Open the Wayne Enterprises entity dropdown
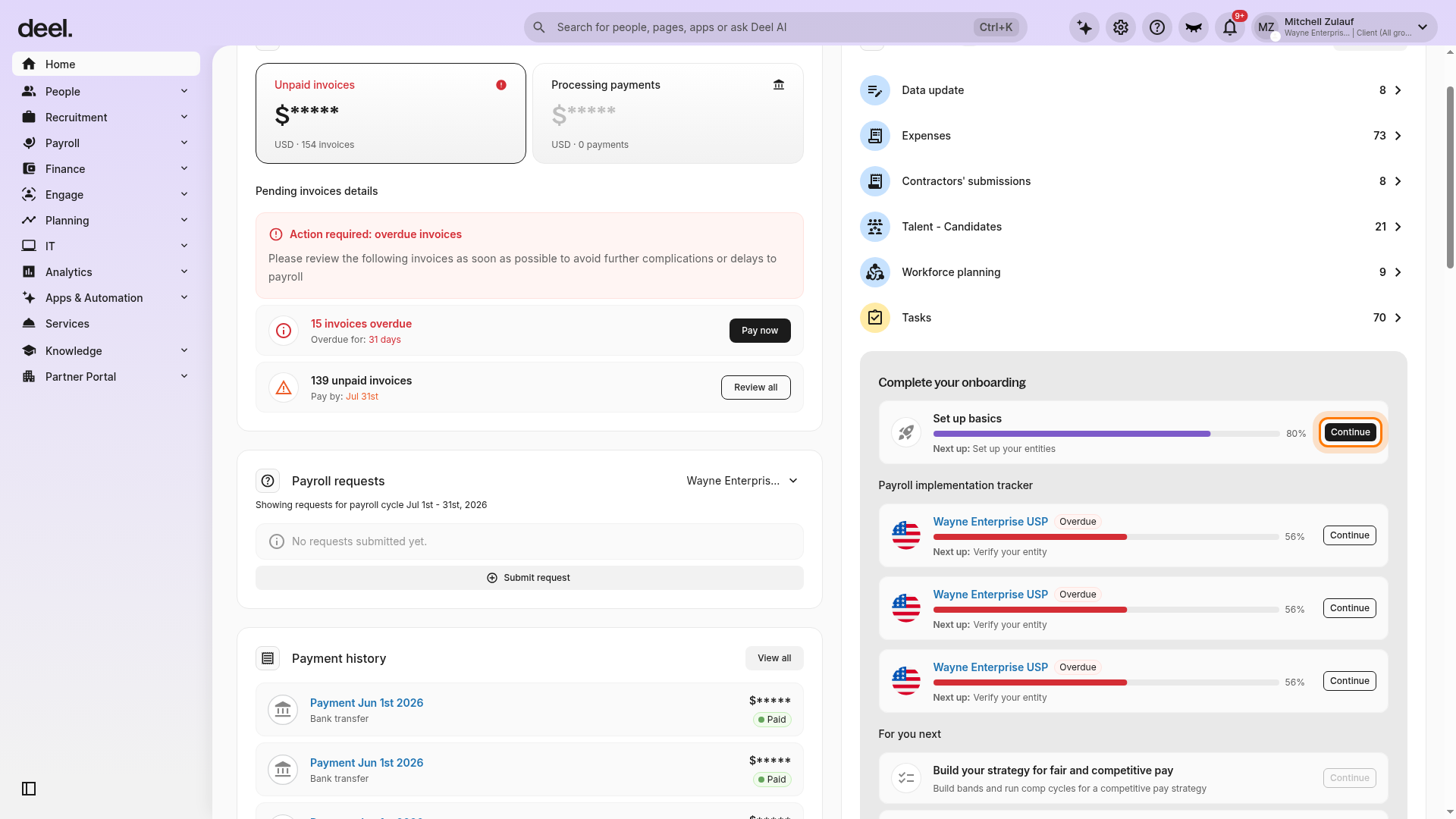1456x819 pixels. click(x=742, y=481)
